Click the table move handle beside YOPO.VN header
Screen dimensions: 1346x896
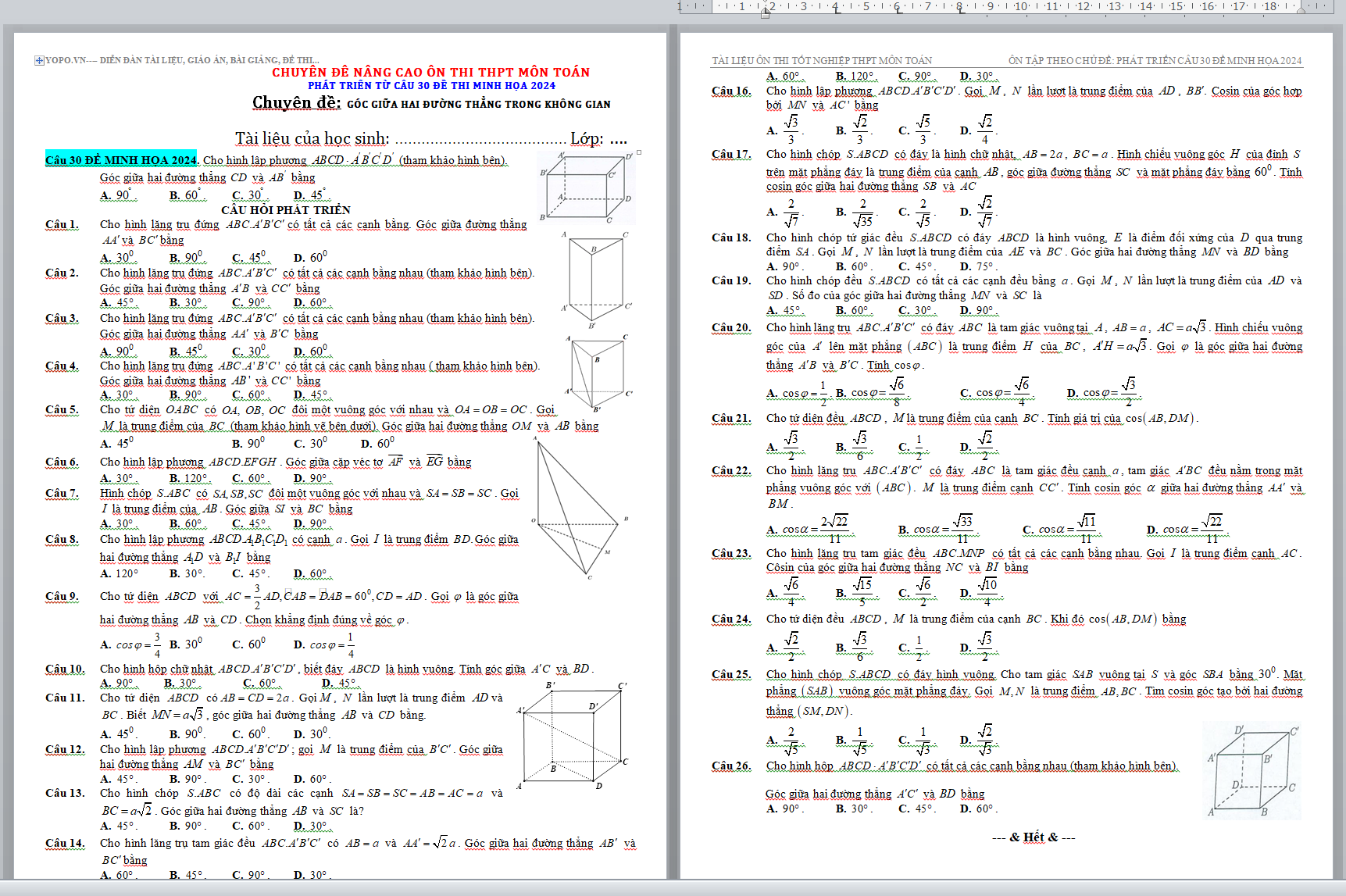click(x=39, y=61)
